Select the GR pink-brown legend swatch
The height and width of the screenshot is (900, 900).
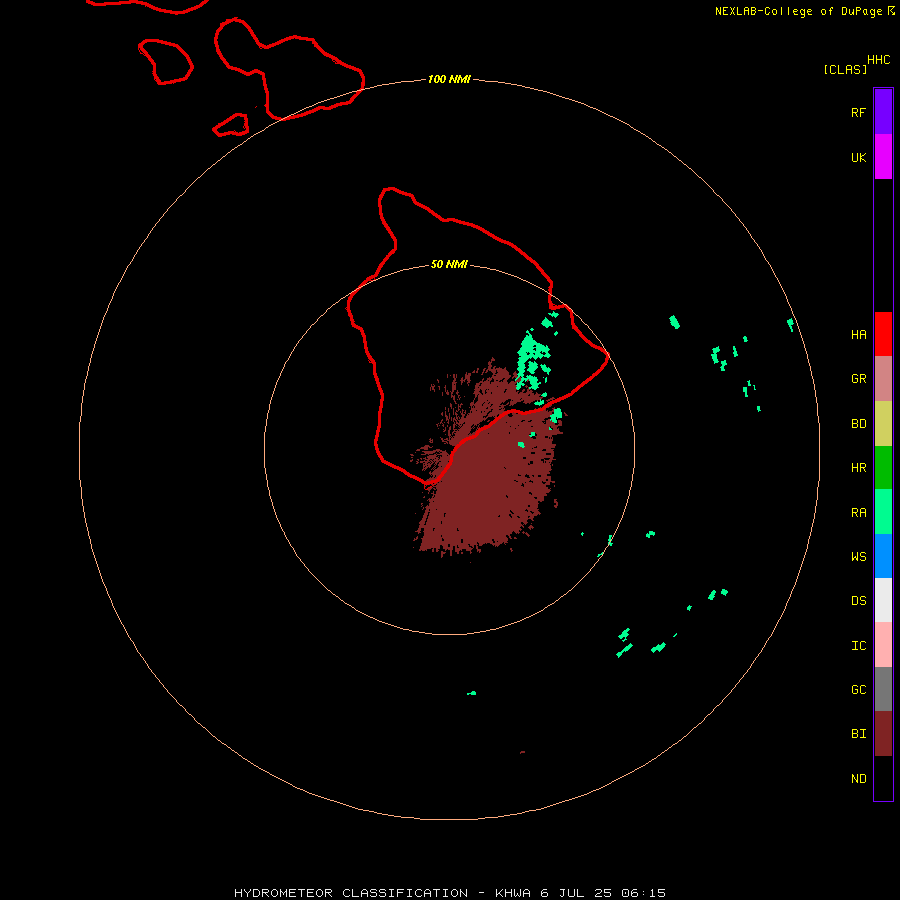coord(883,379)
